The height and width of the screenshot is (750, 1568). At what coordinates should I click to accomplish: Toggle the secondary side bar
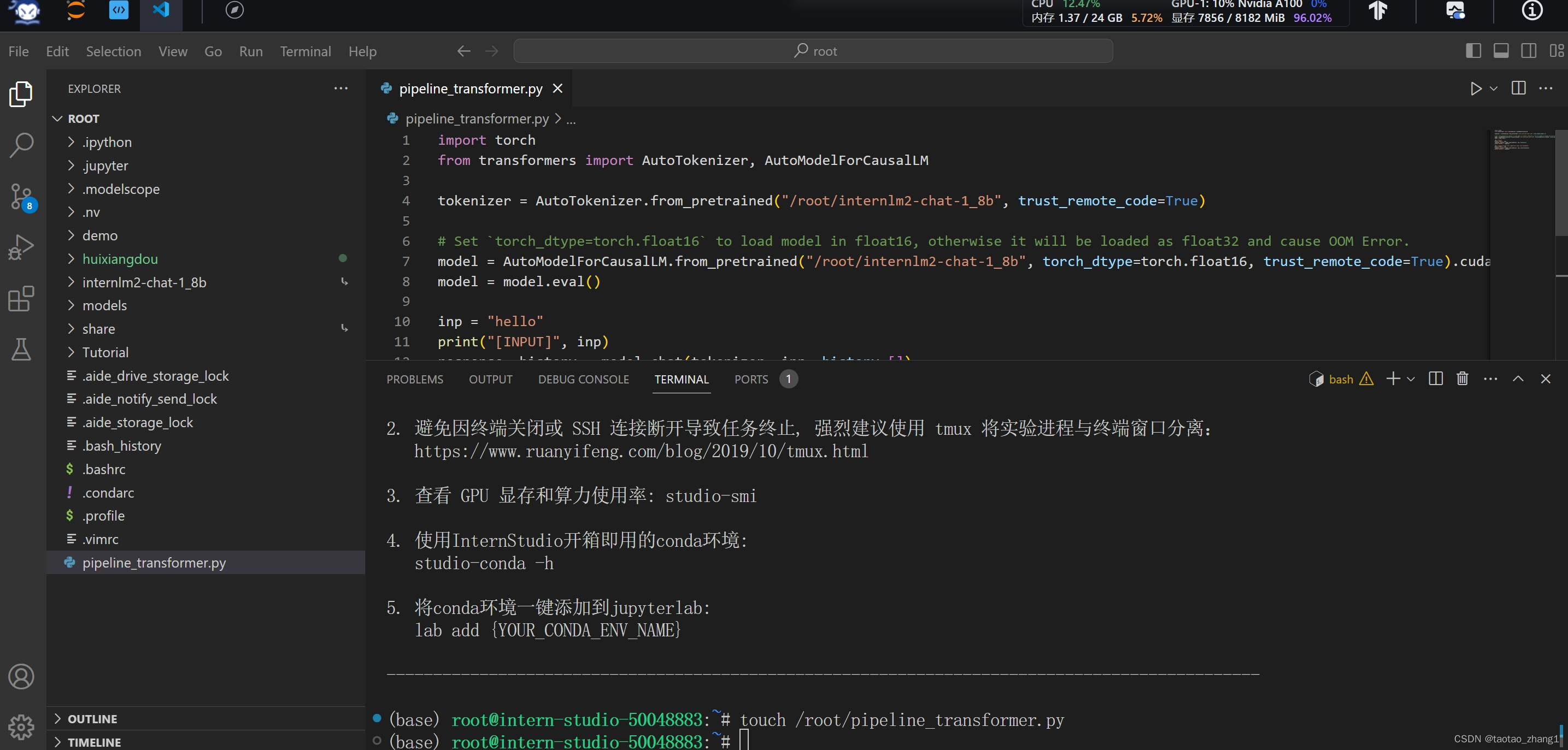[1529, 51]
